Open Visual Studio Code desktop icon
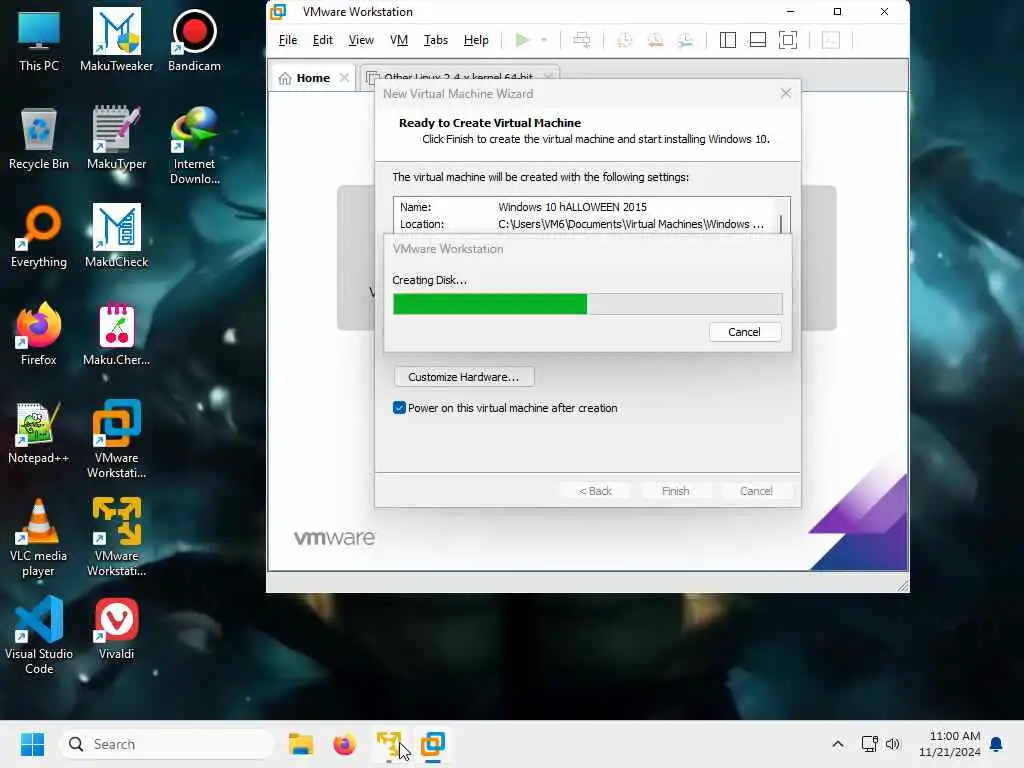Image resolution: width=1024 pixels, height=768 pixels. click(39, 635)
